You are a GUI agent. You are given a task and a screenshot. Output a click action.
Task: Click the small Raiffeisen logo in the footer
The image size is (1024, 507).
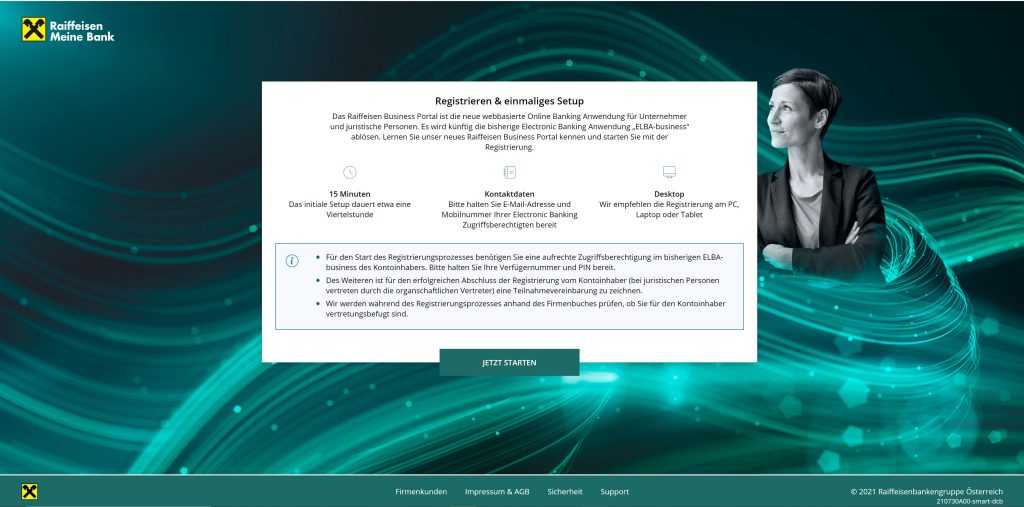coord(30,491)
